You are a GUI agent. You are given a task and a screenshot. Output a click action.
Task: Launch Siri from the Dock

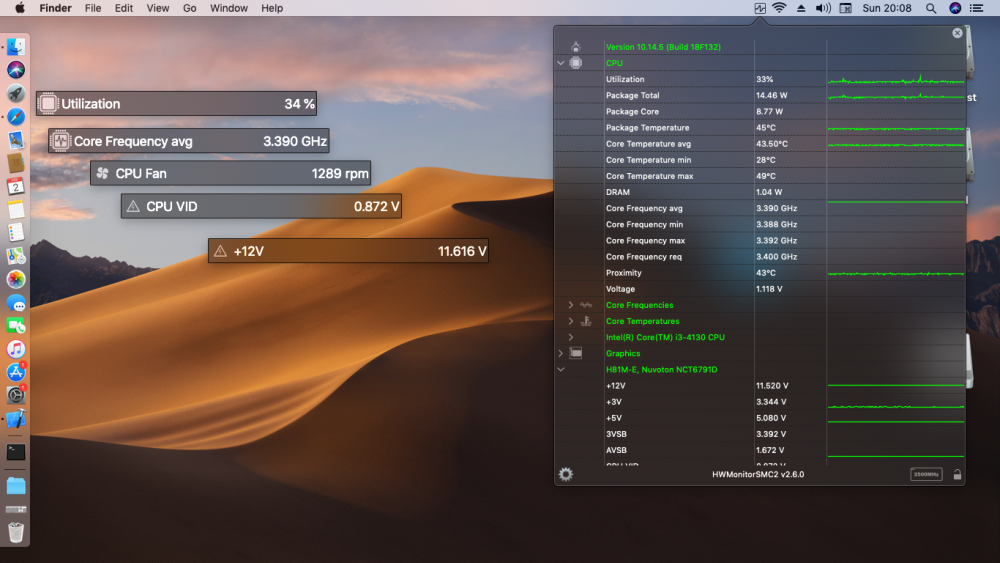[x=16, y=69]
